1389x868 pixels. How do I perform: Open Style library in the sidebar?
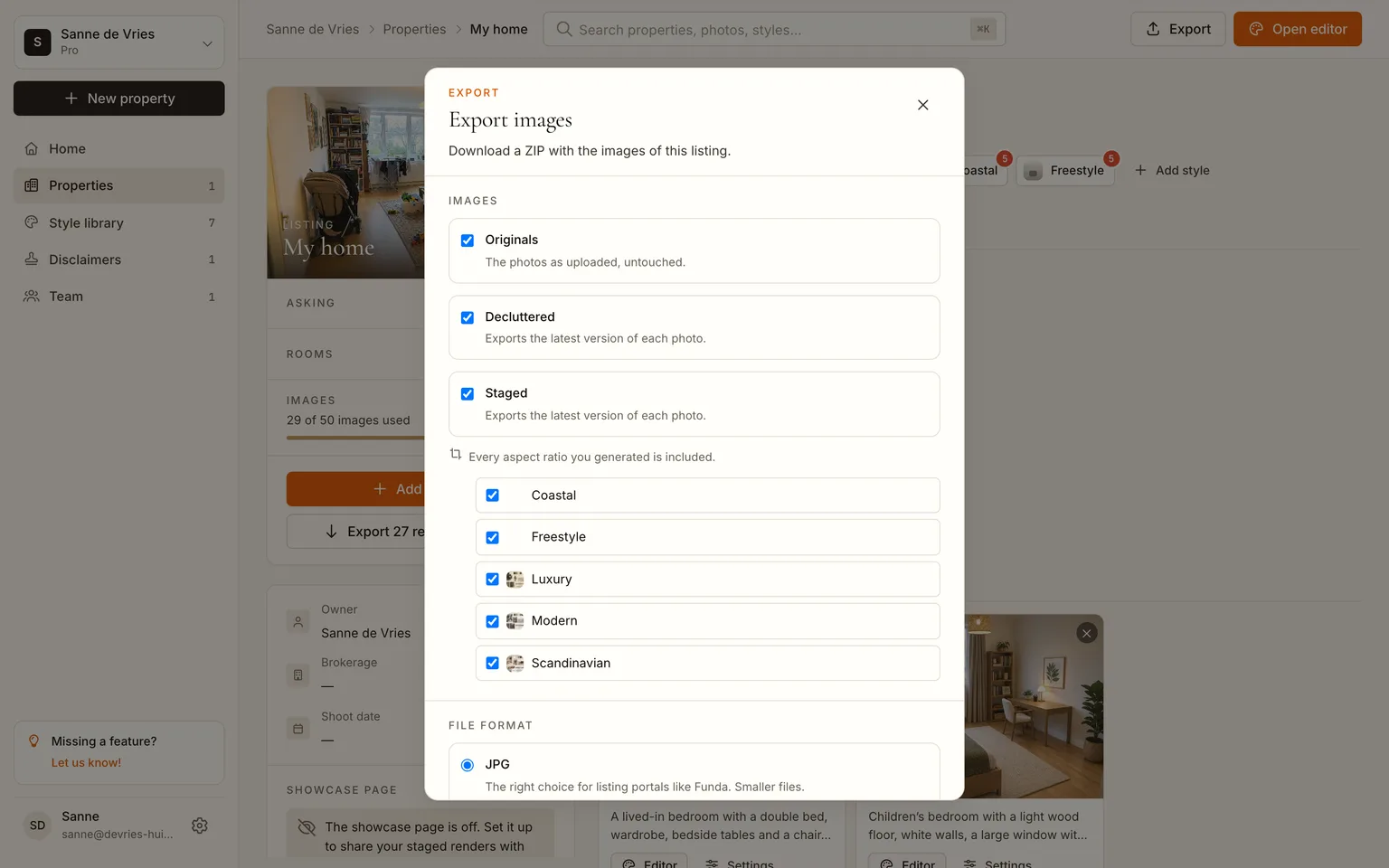point(119,222)
